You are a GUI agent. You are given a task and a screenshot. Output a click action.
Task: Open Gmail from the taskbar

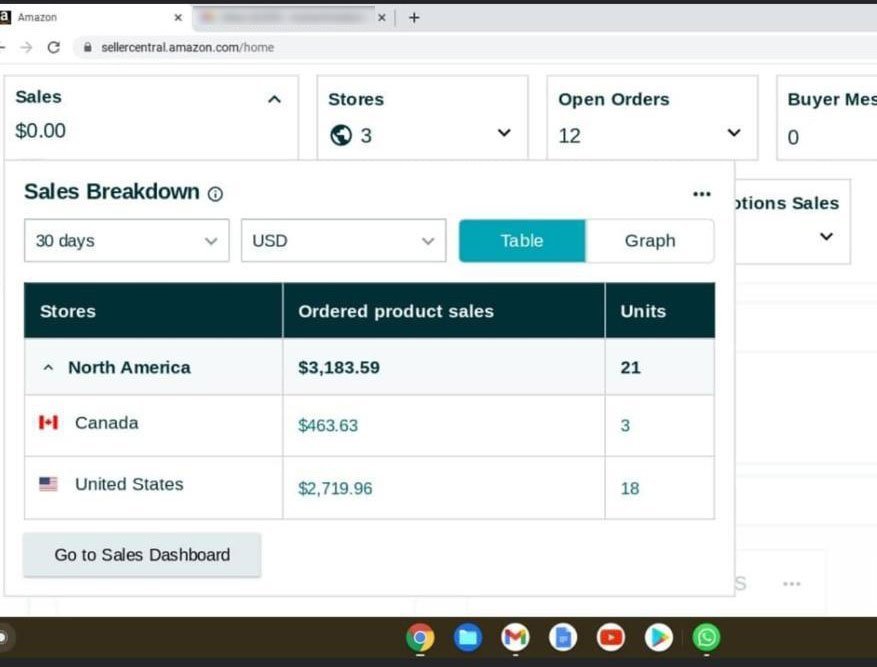pyautogui.click(x=515, y=637)
